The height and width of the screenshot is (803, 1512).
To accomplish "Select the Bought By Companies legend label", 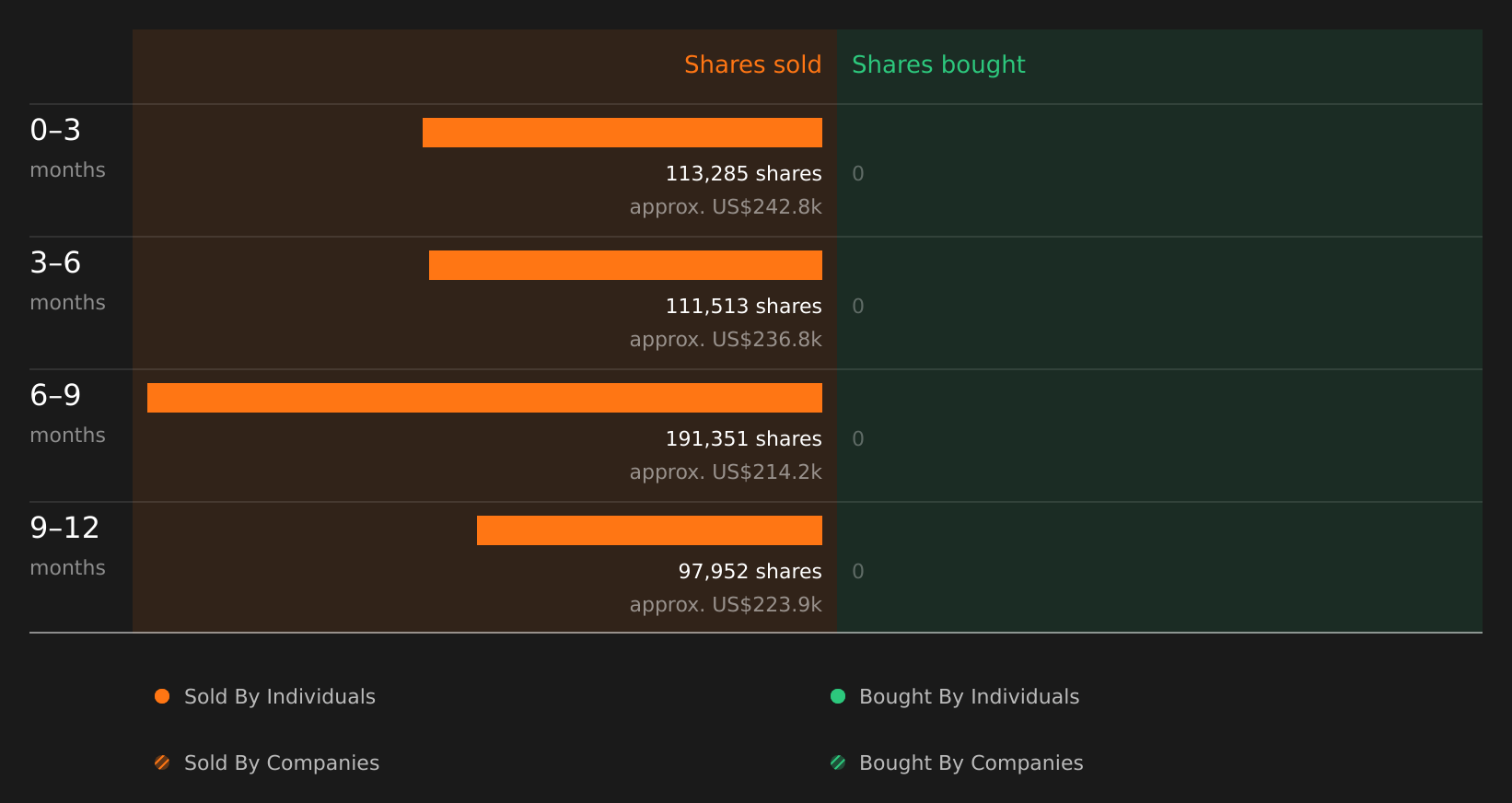I will click(971, 763).
